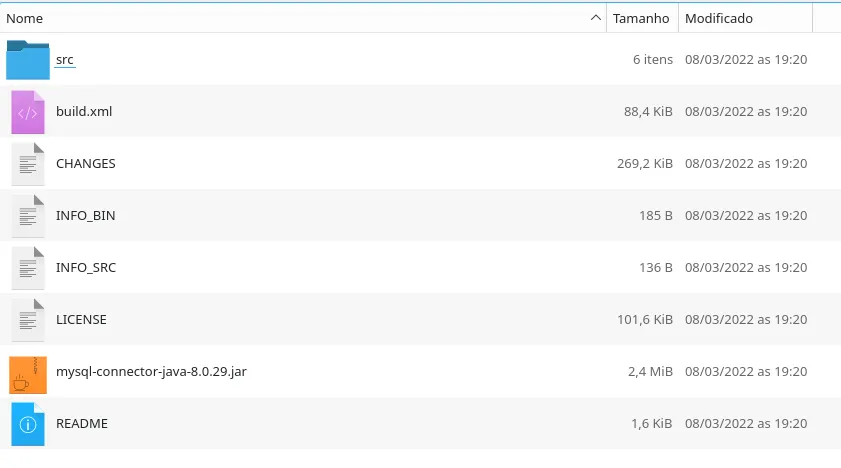Select the CHANGES text document icon
The image size is (841, 468).
pyautogui.click(x=28, y=164)
